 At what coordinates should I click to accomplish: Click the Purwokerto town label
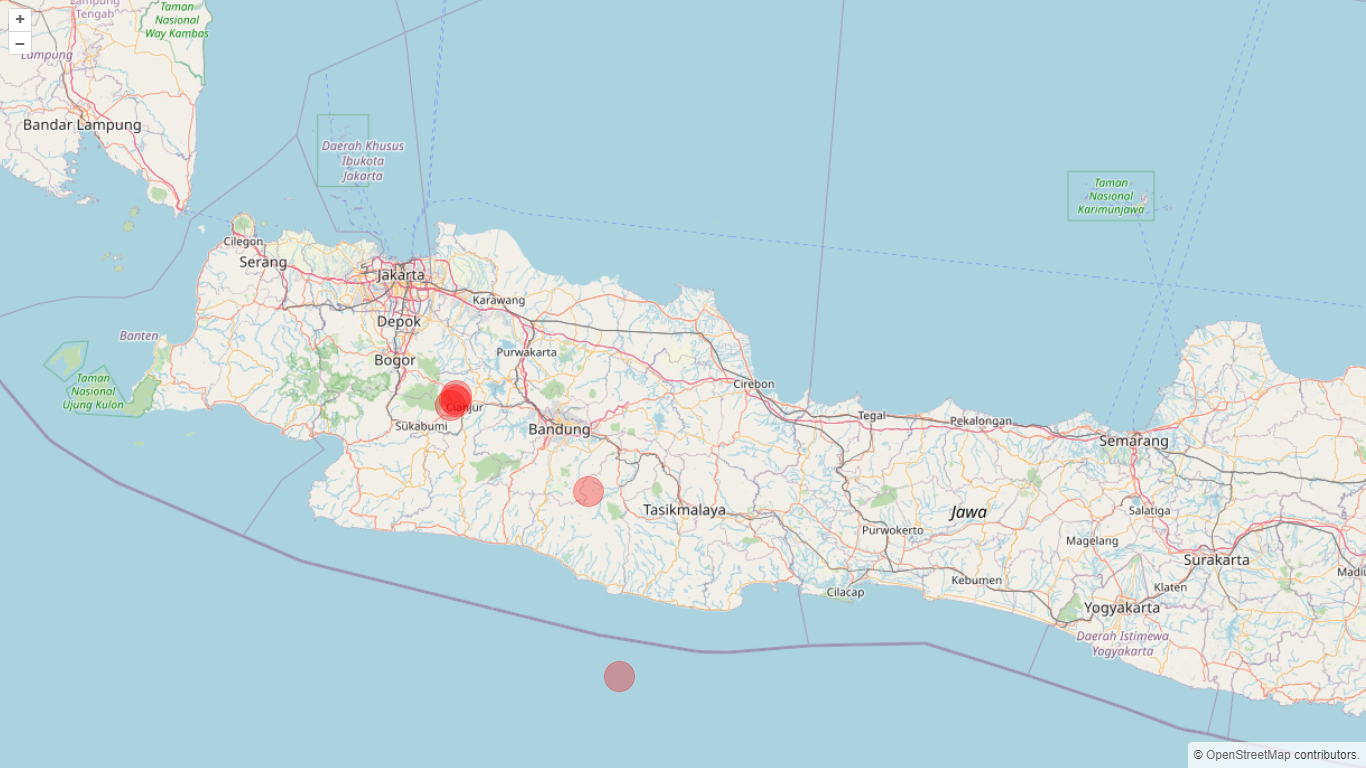891,530
